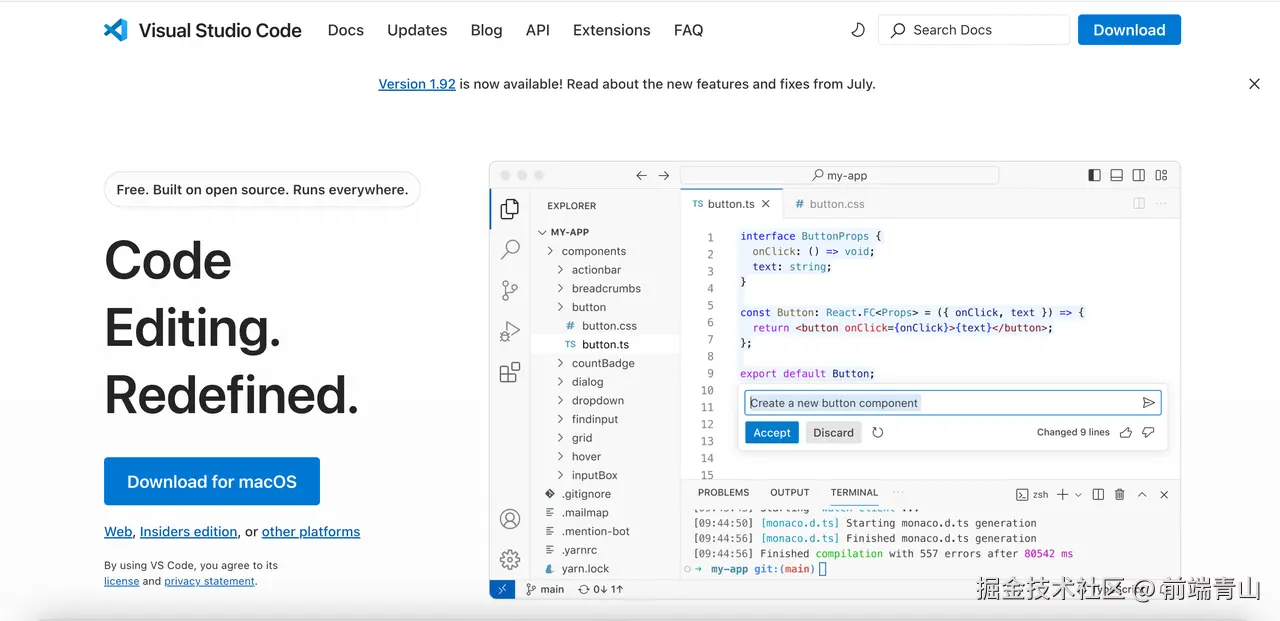Open the Source Control branch icon

[x=510, y=290]
